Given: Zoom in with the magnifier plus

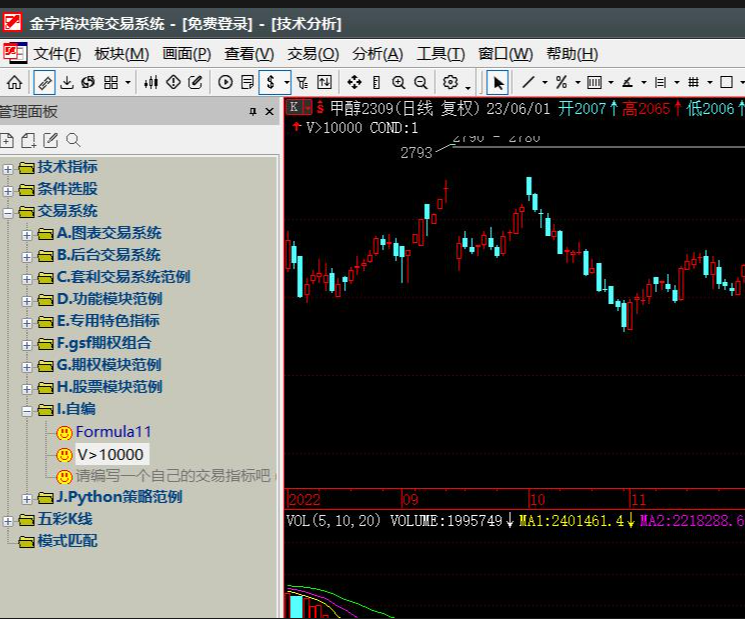Looking at the screenshot, I should (399, 83).
